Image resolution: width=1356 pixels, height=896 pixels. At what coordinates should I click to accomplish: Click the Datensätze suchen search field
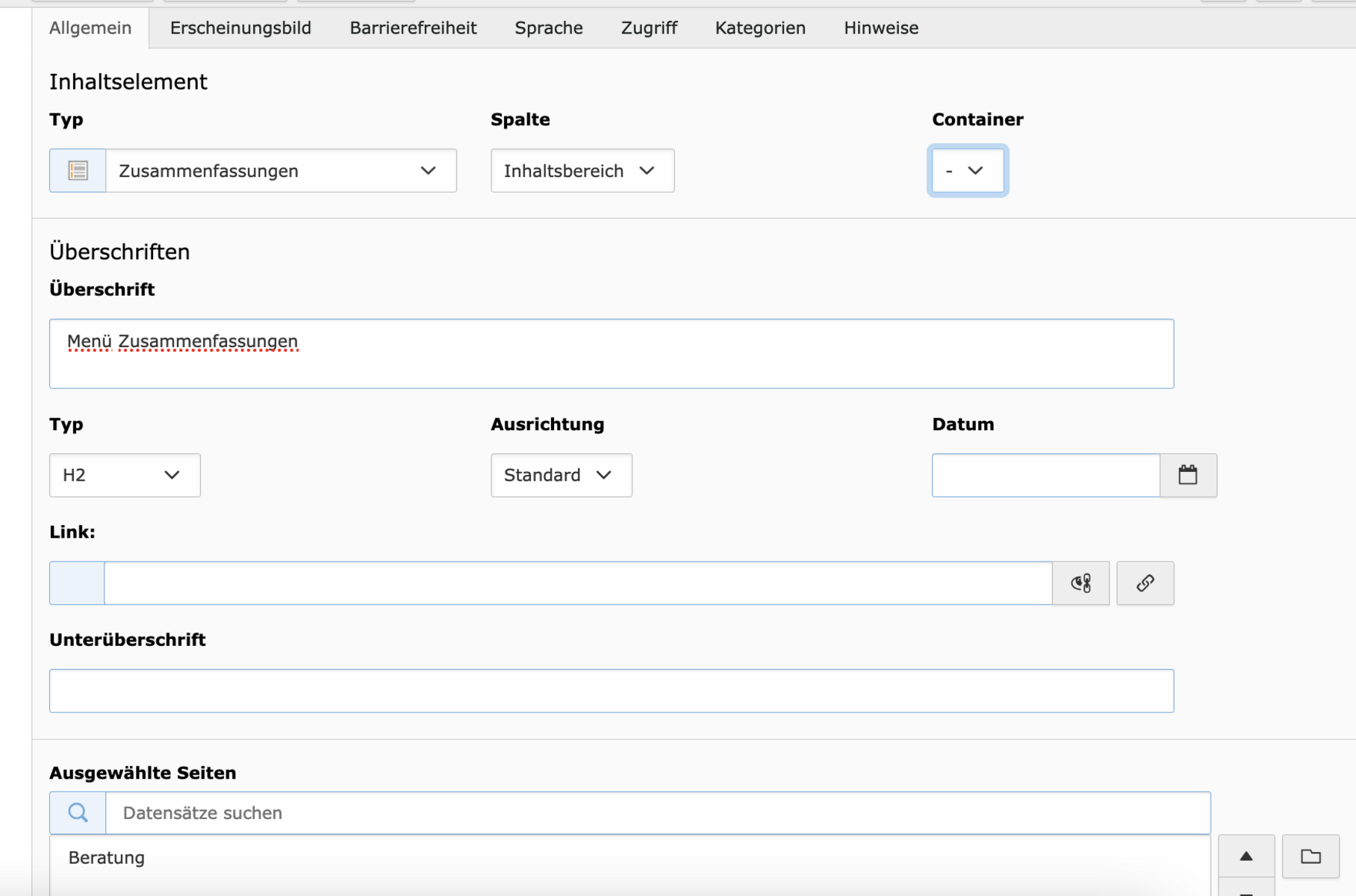[658, 813]
